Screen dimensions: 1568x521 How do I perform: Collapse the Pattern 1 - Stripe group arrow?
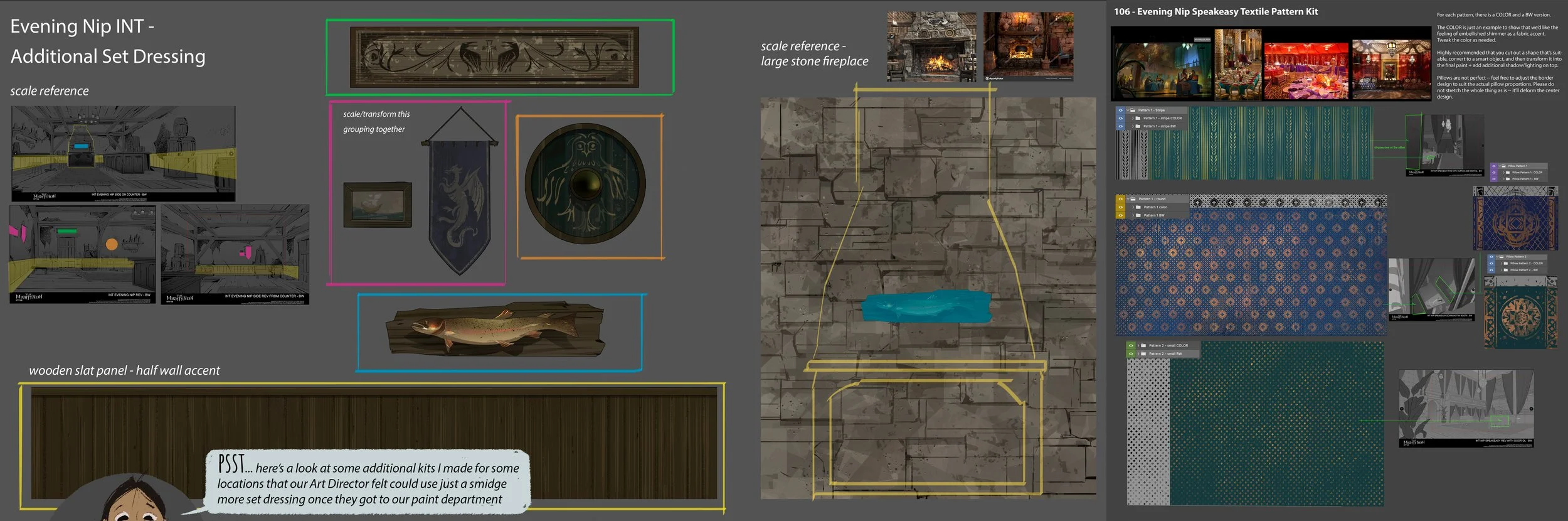(1128, 110)
